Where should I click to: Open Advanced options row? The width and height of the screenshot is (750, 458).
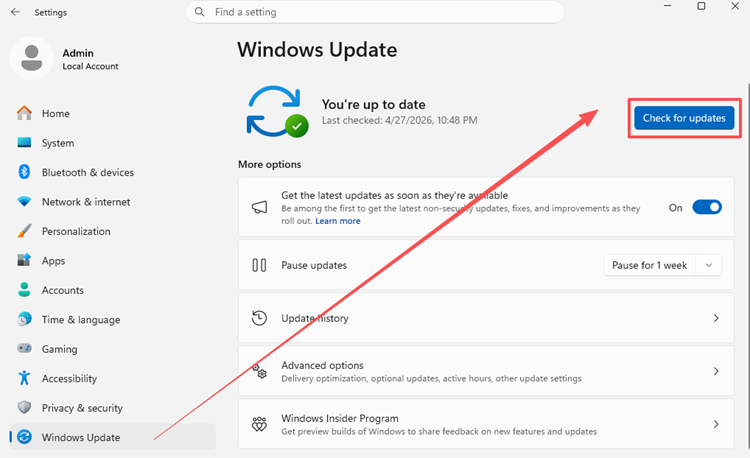click(x=486, y=371)
